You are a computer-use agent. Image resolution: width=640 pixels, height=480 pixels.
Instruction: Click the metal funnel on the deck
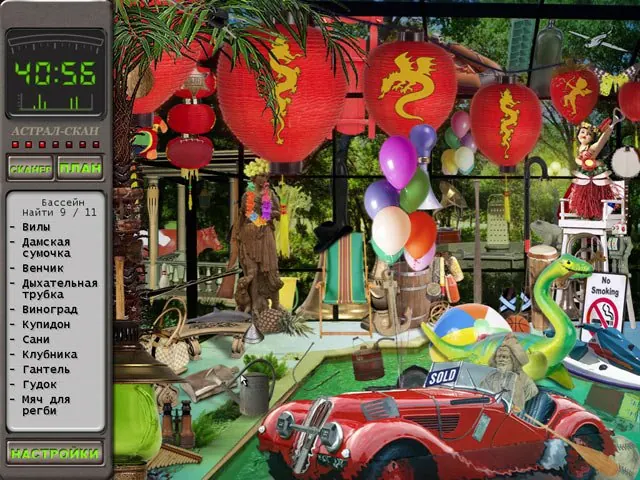253,333
